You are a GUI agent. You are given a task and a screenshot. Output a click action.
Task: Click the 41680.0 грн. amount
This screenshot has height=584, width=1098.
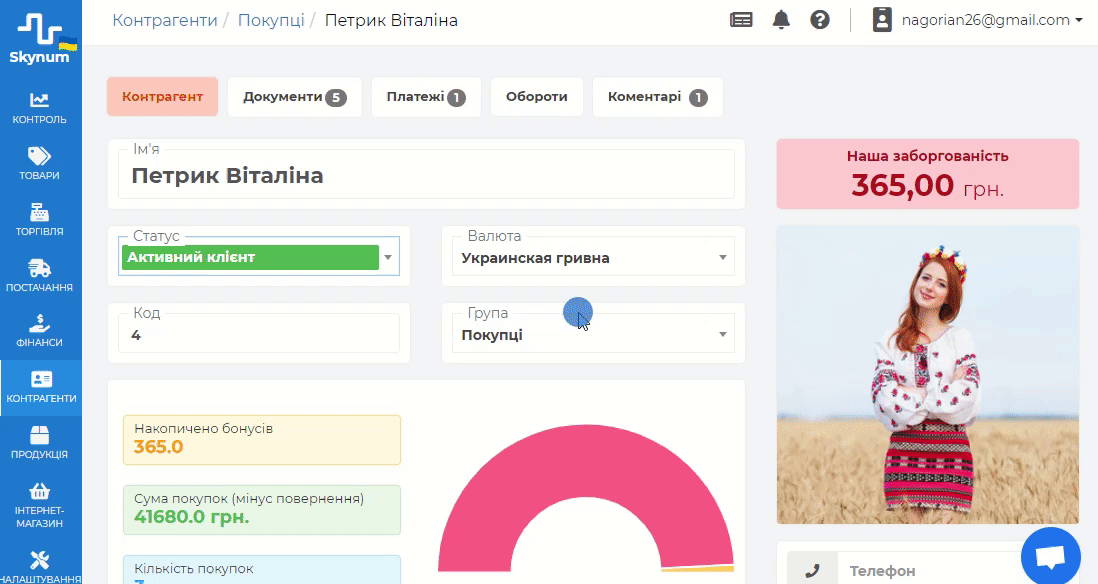[x=192, y=517]
